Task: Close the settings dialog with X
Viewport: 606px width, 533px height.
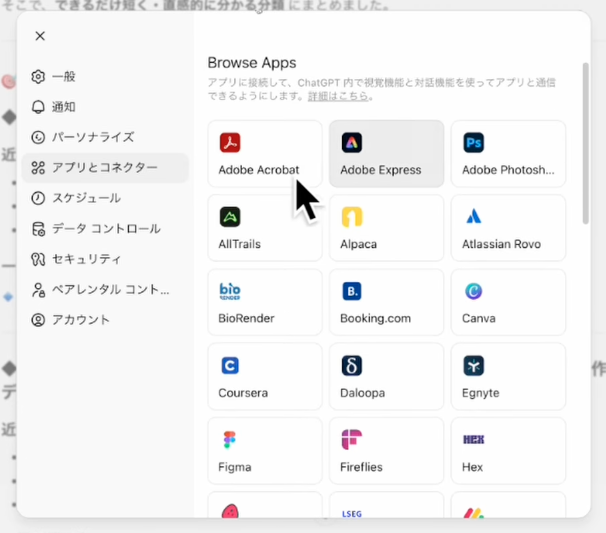Action: coord(40,36)
